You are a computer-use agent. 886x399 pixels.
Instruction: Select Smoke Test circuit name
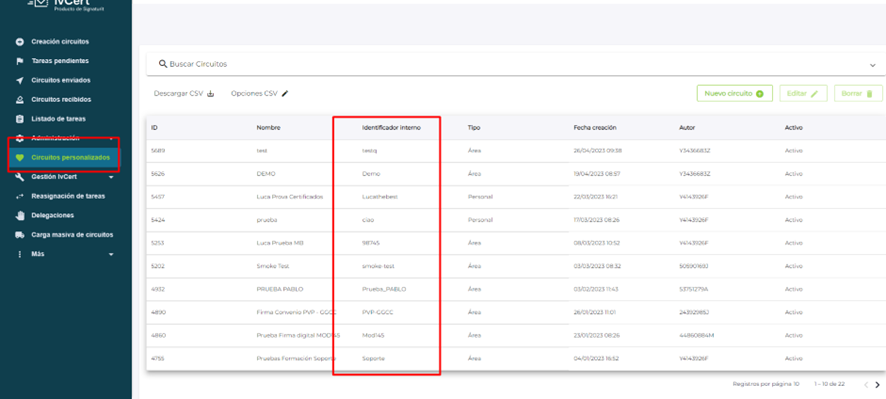tap(273, 266)
